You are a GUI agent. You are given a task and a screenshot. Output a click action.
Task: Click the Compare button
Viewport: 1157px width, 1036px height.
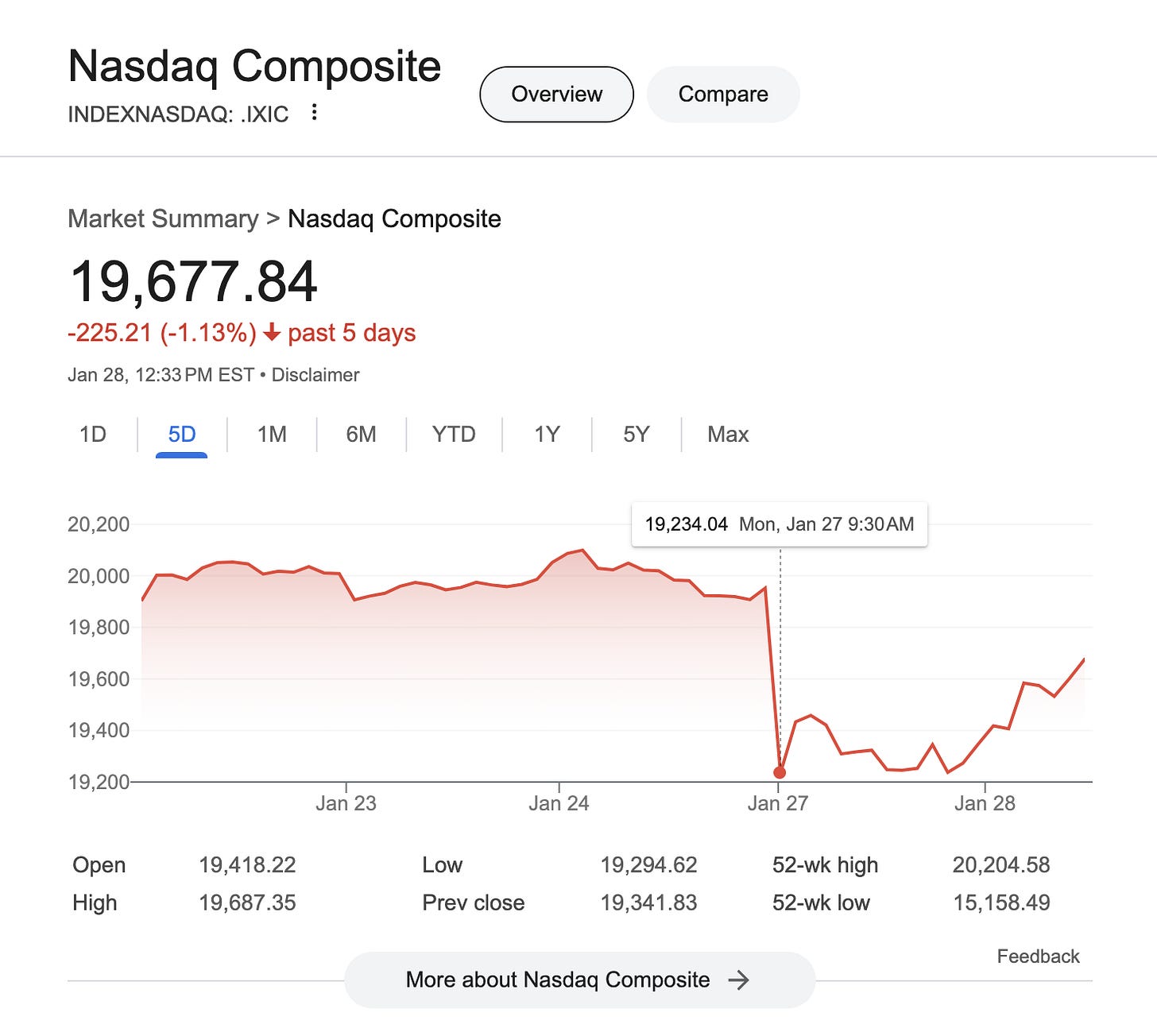[723, 94]
